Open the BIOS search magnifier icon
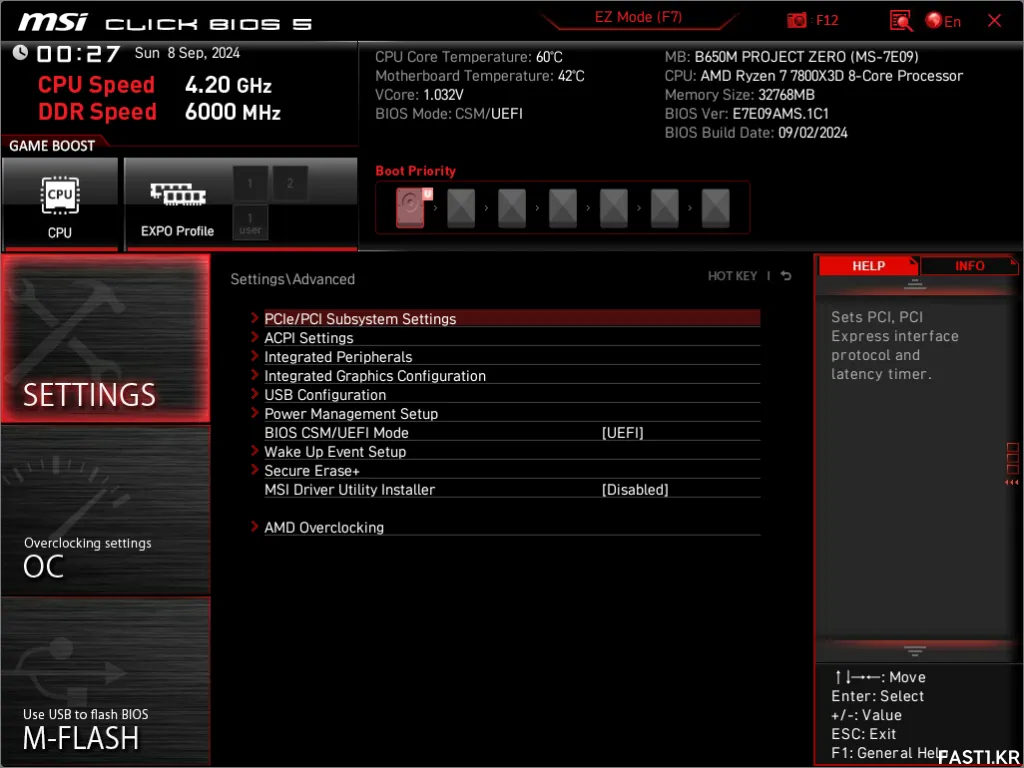Image resolution: width=1024 pixels, height=768 pixels. [901, 20]
